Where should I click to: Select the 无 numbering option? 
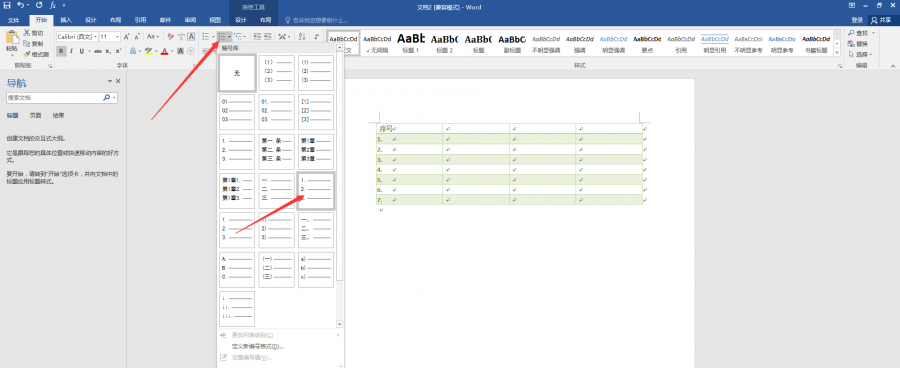[237, 73]
